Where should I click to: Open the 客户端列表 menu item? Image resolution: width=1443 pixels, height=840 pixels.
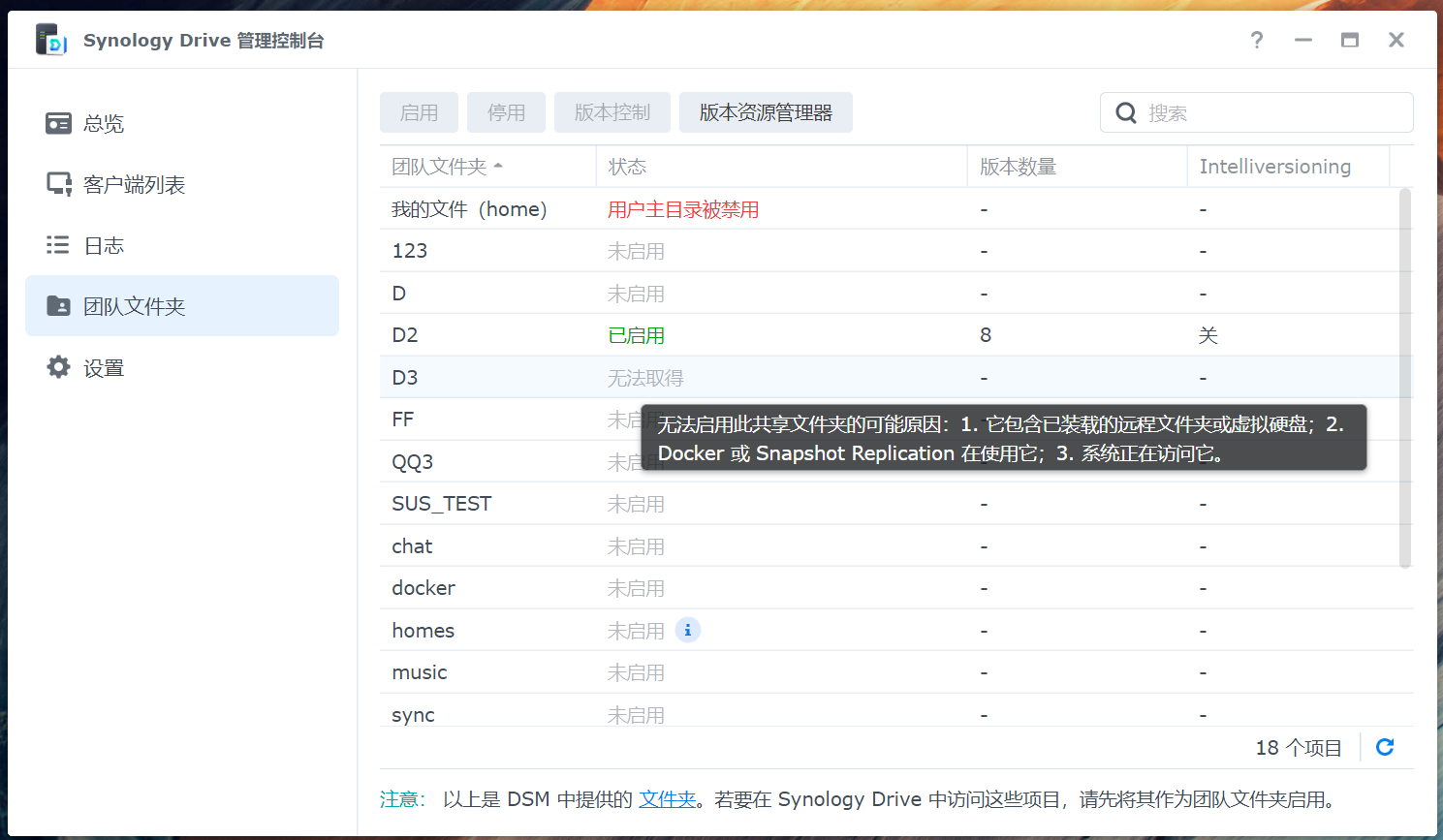[182, 184]
